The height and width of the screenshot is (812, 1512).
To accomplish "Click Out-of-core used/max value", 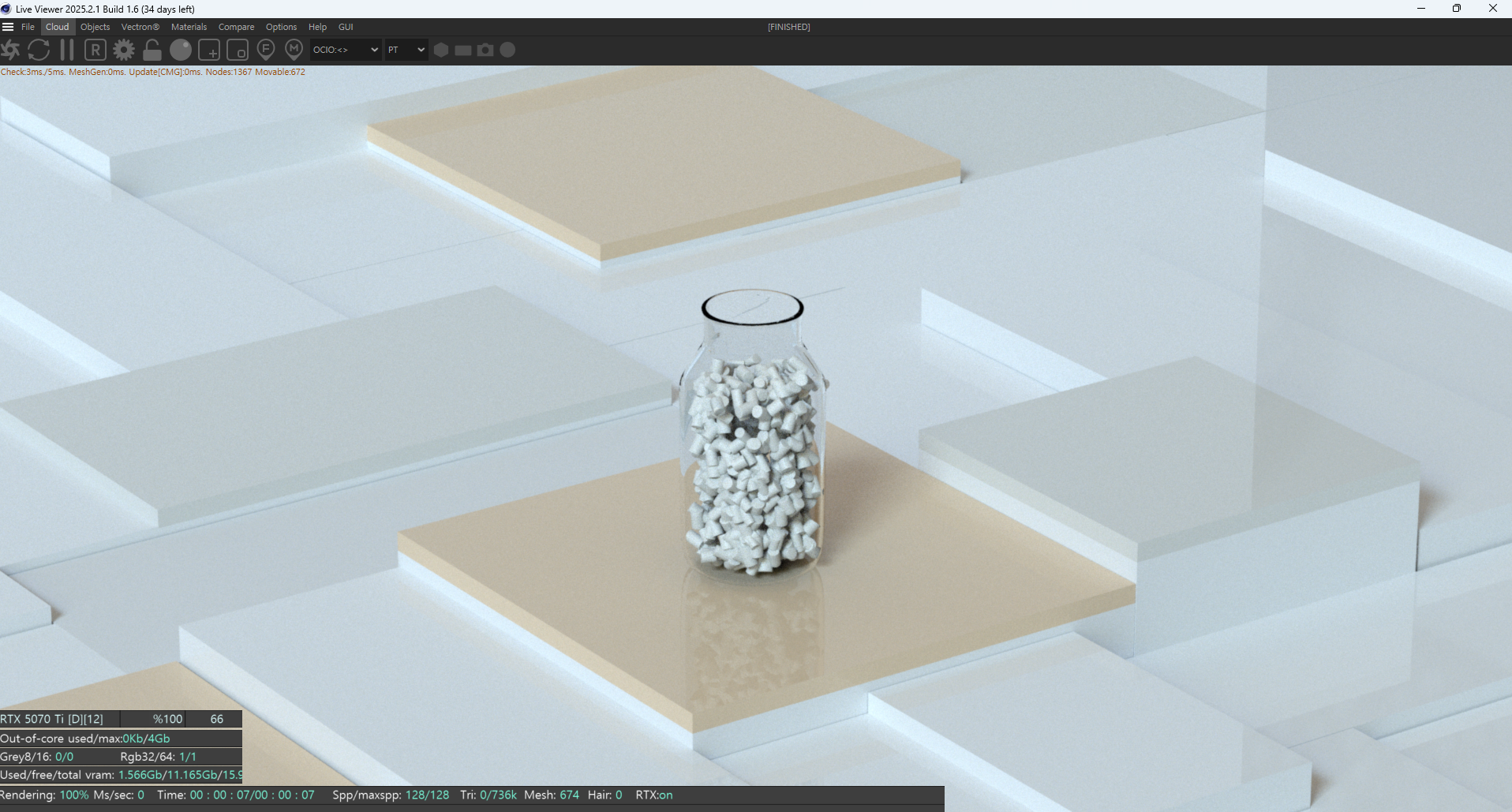I will click(146, 739).
